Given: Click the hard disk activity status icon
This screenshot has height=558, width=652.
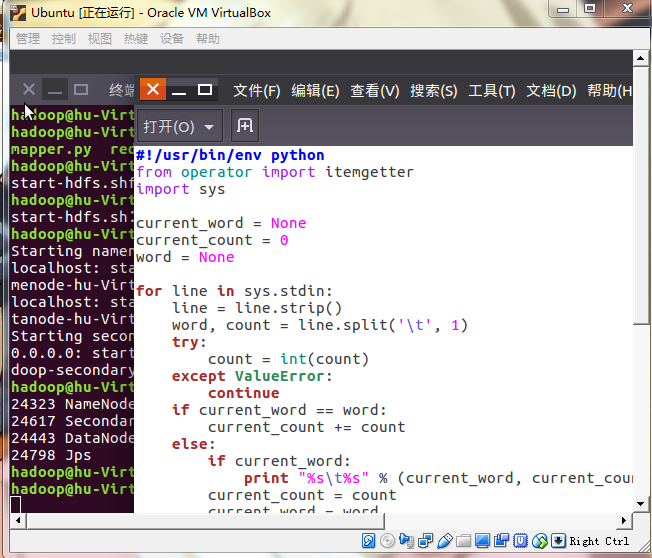Looking at the screenshot, I should [368, 541].
